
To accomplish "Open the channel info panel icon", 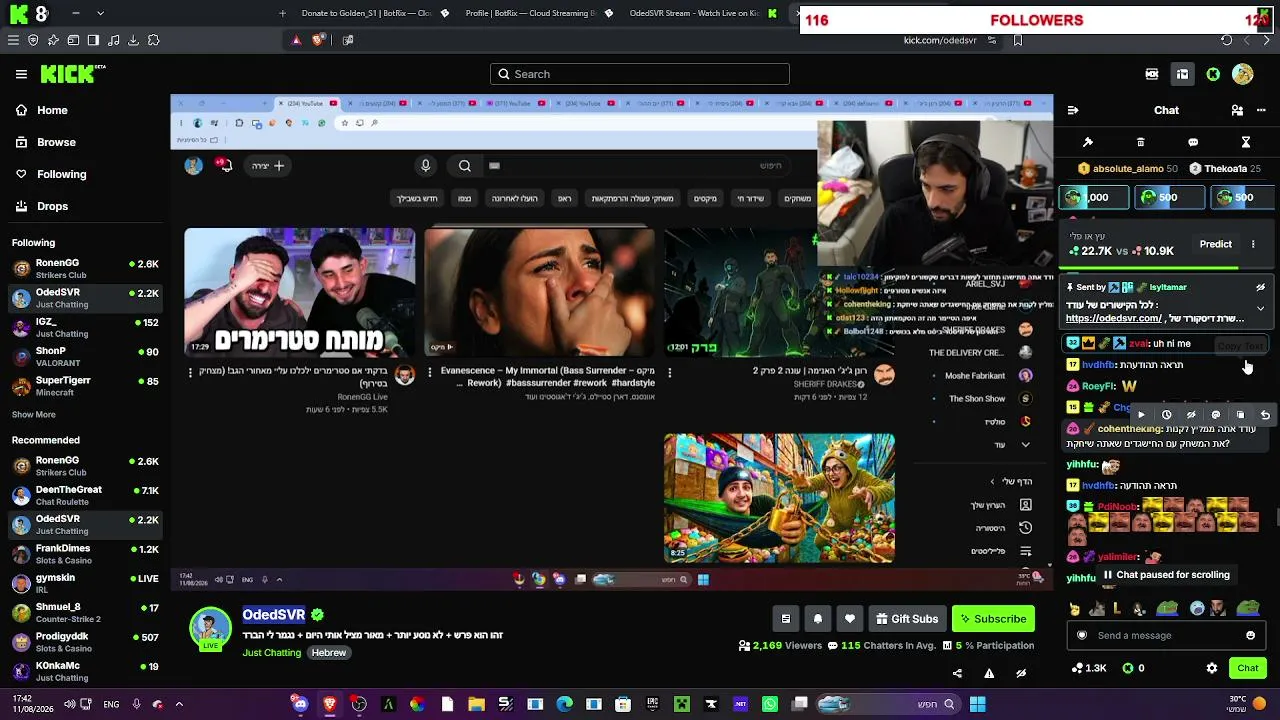I will 786,619.
